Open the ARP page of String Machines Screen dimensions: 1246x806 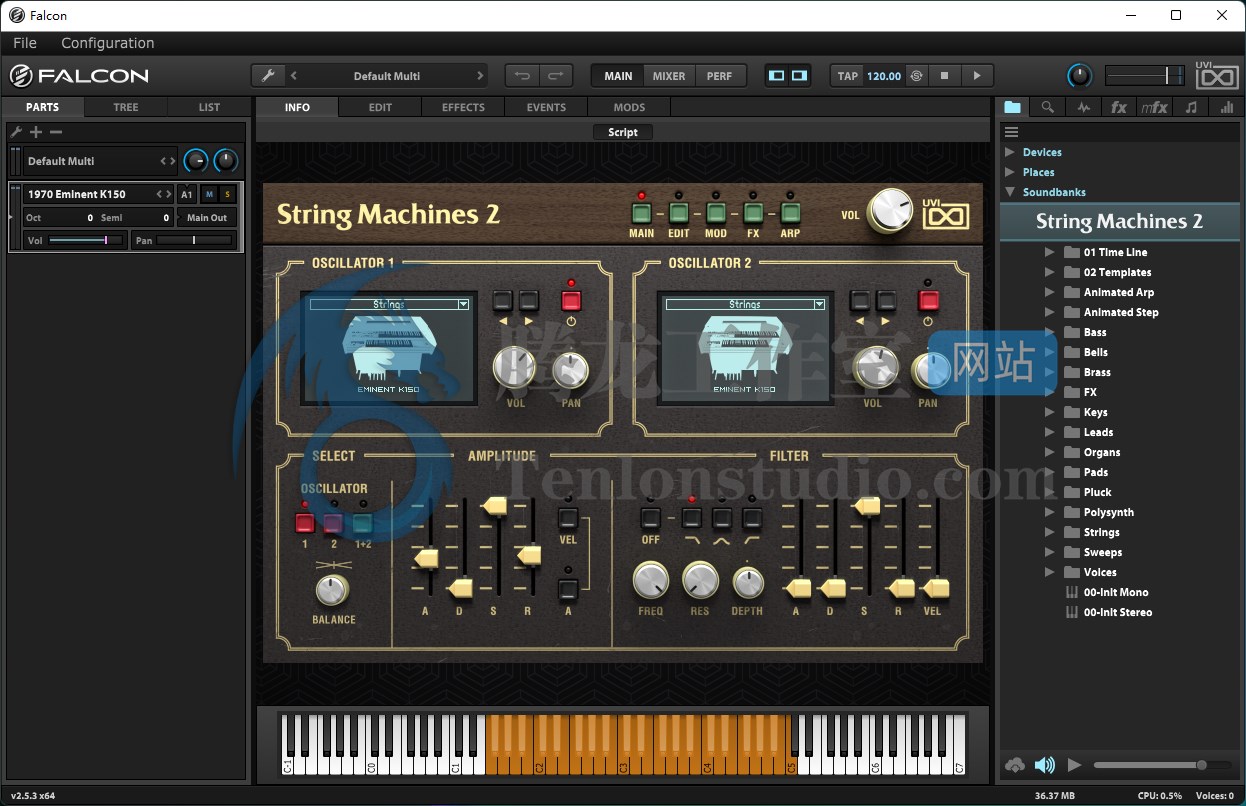[790, 213]
